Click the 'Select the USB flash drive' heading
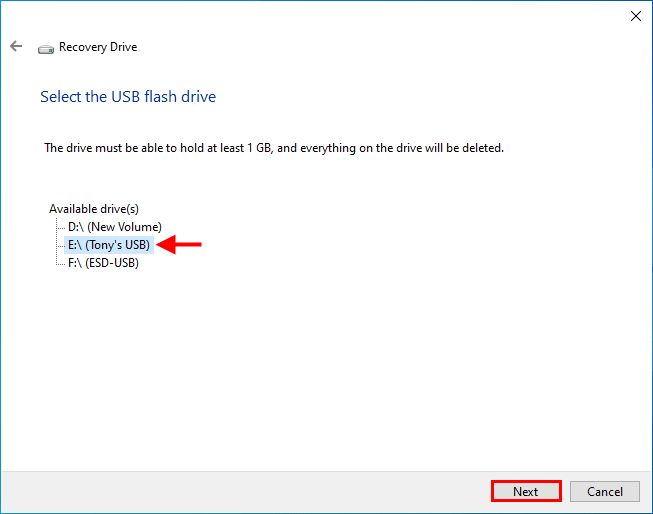The width and height of the screenshot is (653, 514). (128, 97)
